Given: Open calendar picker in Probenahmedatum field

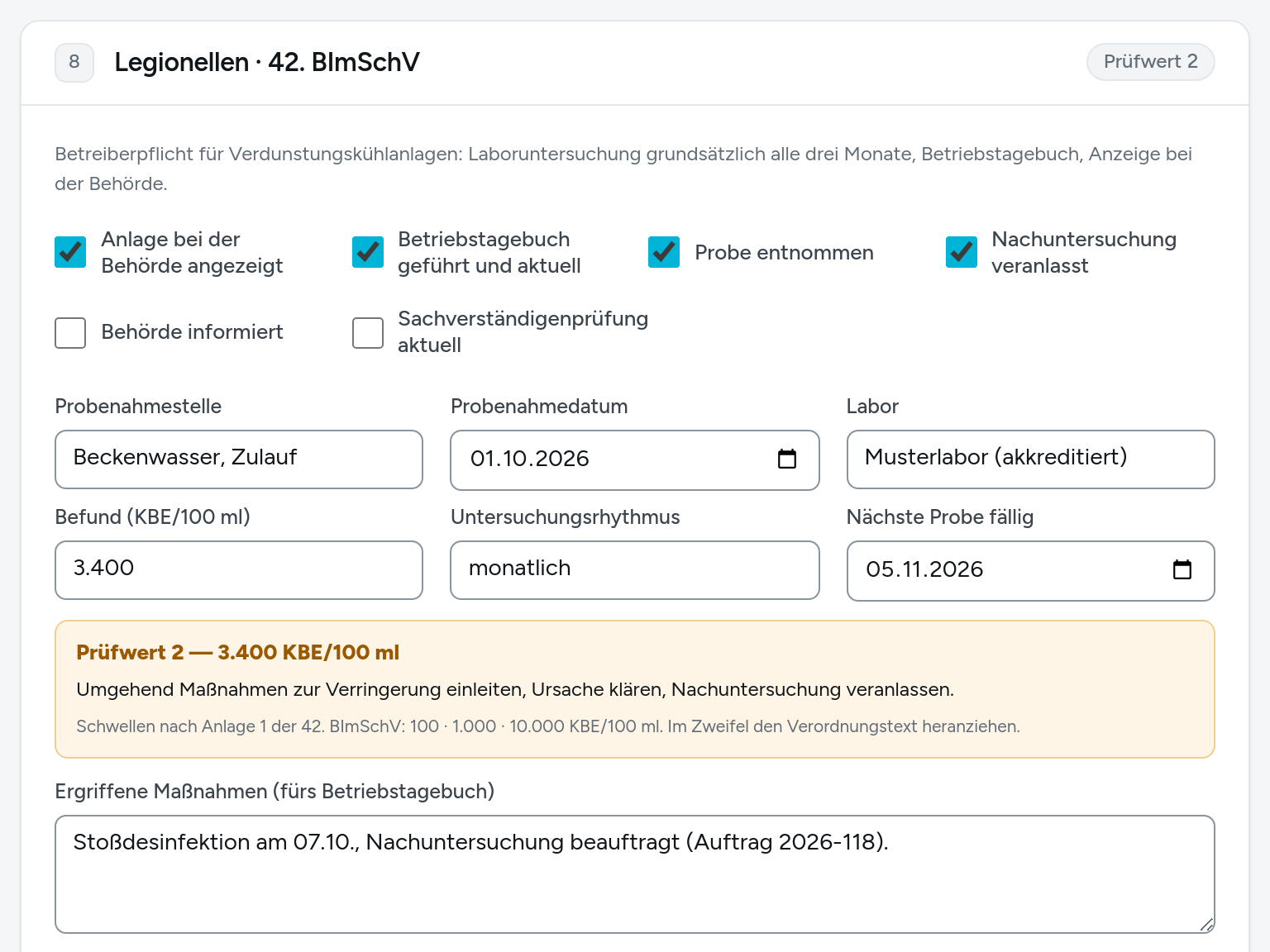Looking at the screenshot, I should (x=787, y=459).
